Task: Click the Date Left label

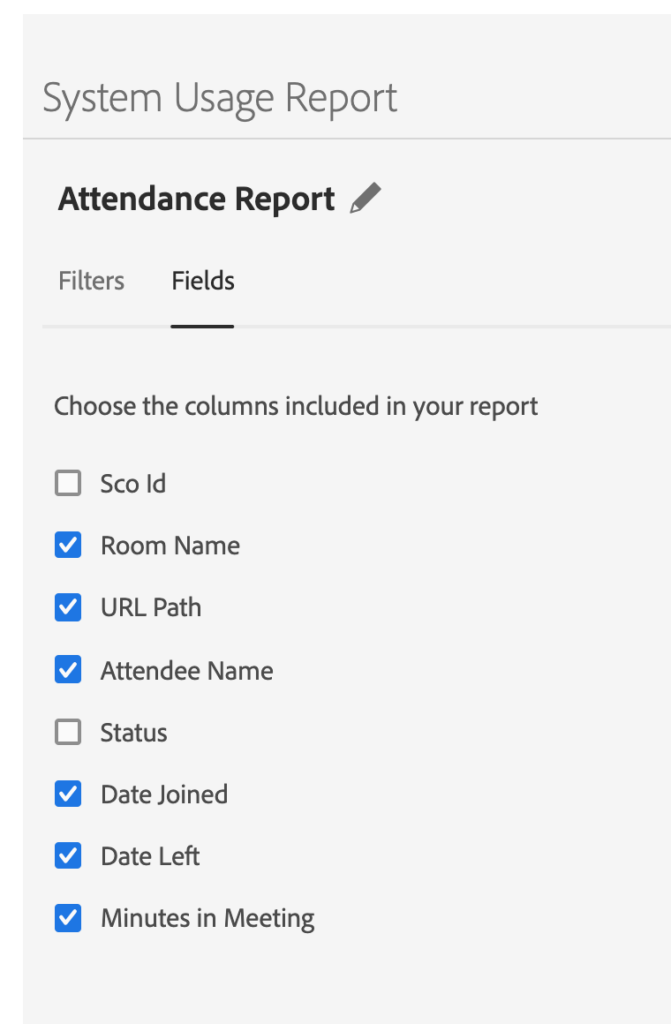Action: click(x=150, y=856)
